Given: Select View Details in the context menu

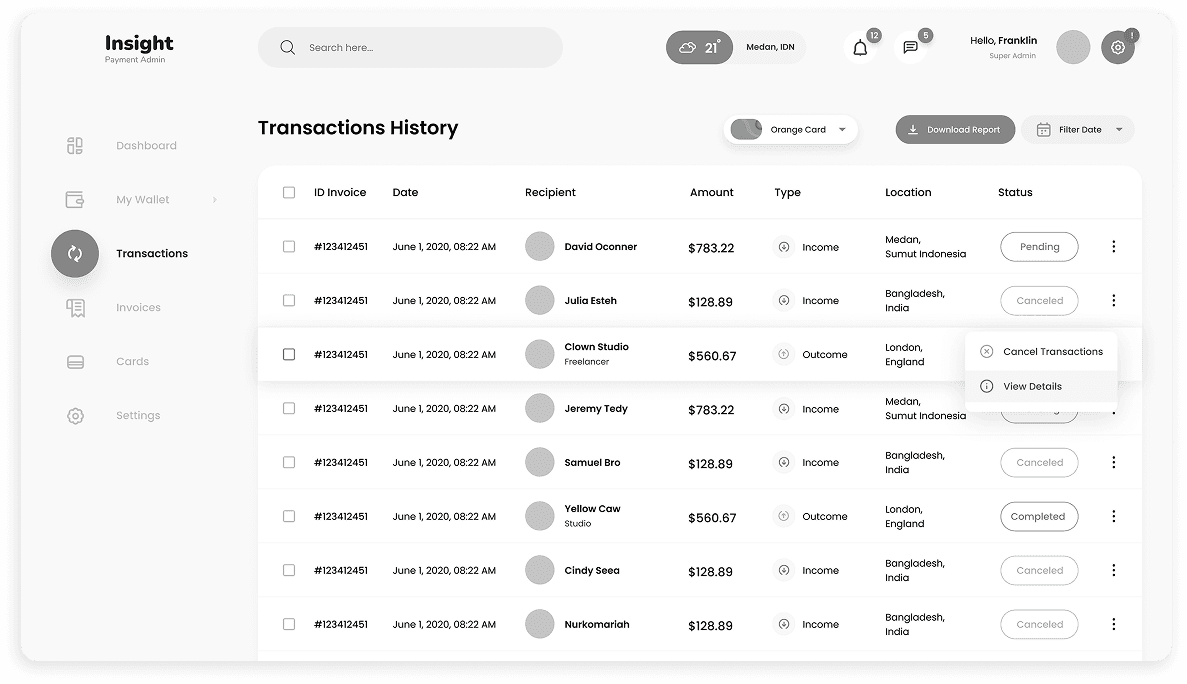Looking at the screenshot, I should [x=1033, y=386].
